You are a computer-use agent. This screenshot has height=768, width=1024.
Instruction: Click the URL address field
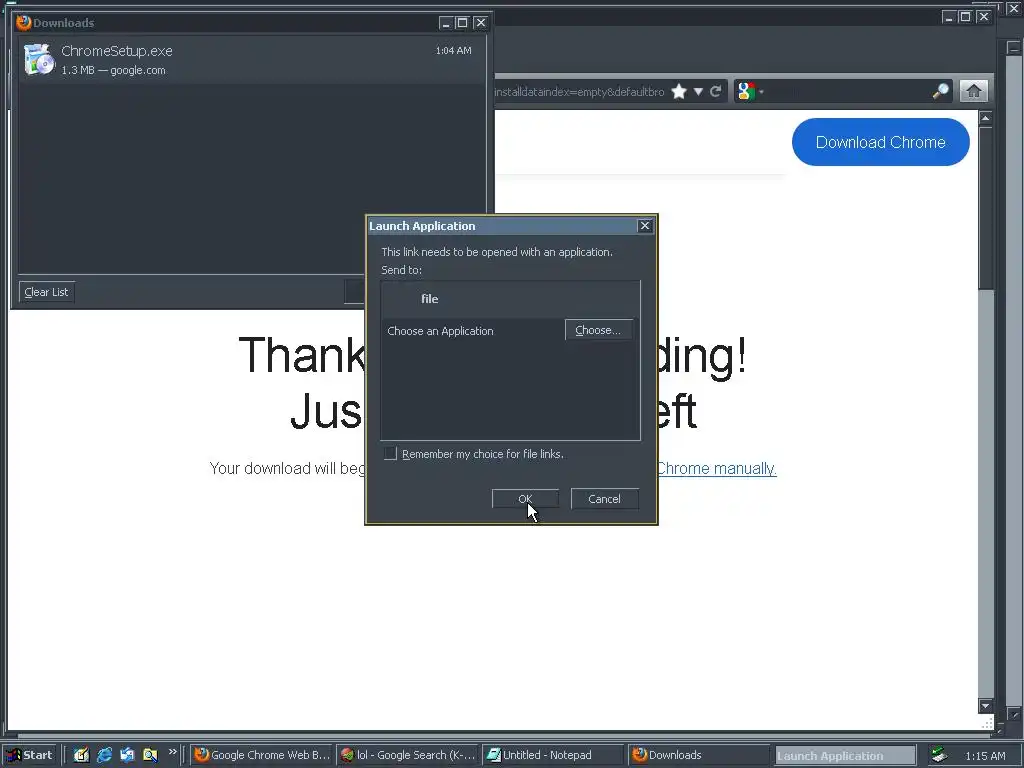tap(579, 91)
